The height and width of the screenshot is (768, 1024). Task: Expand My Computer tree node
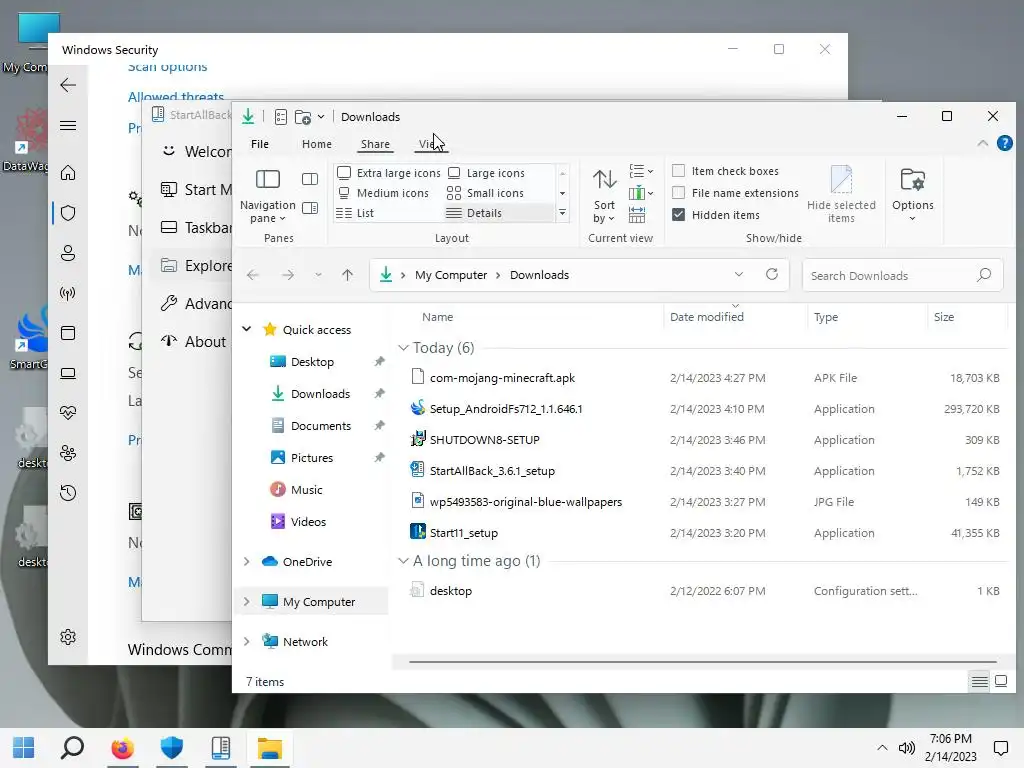click(x=247, y=601)
